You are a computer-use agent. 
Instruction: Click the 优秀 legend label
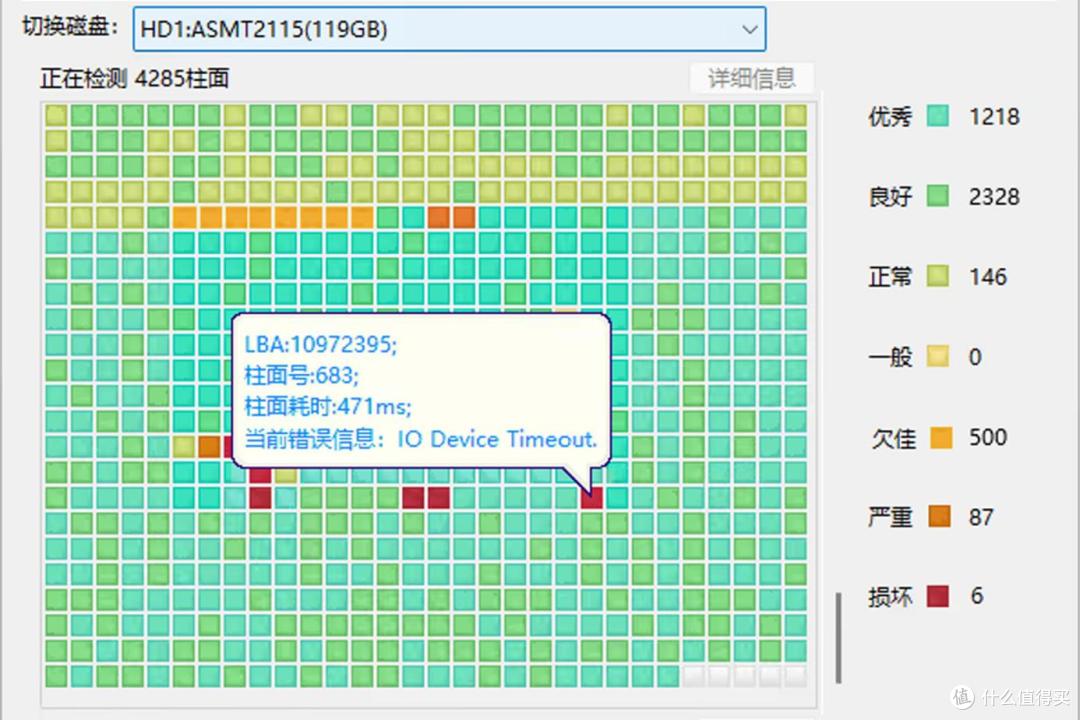point(890,116)
